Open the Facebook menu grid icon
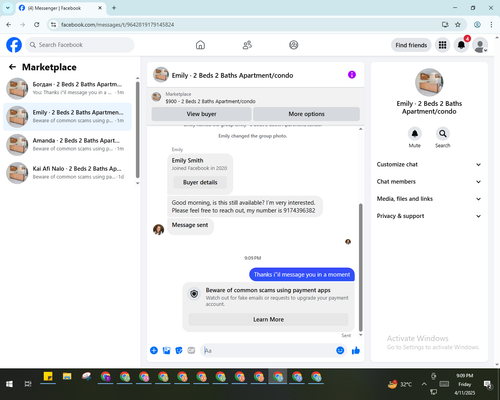 point(442,45)
